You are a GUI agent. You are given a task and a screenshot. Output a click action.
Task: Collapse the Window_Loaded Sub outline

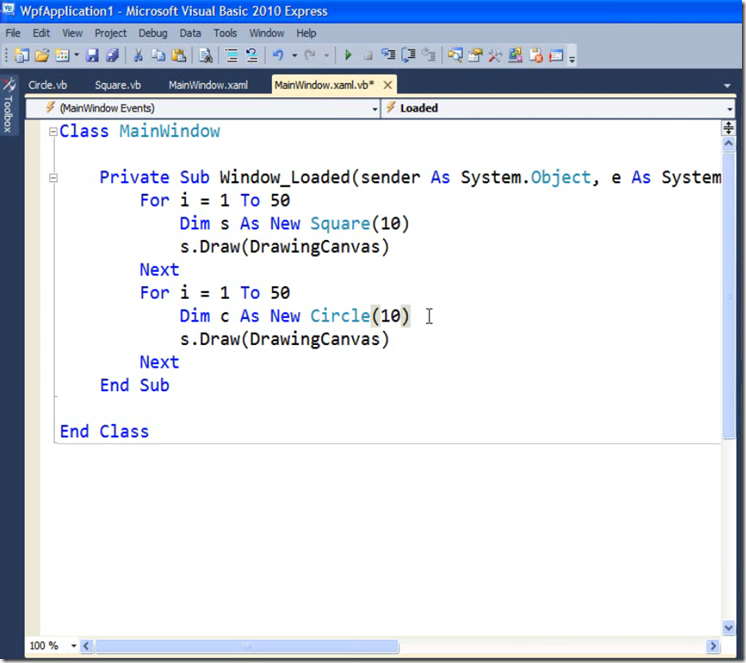[53, 178]
